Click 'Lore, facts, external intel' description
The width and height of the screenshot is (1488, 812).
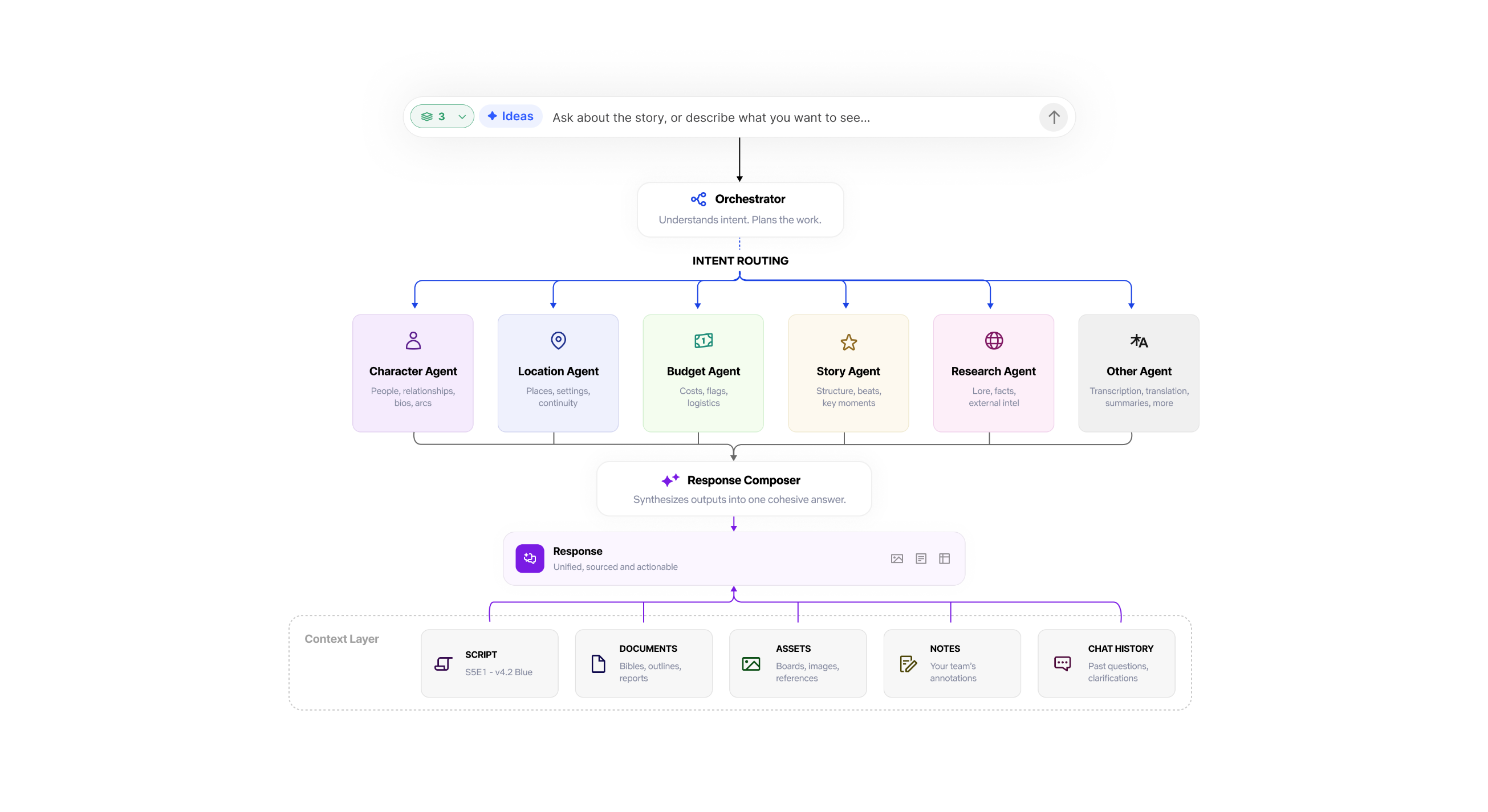994,397
